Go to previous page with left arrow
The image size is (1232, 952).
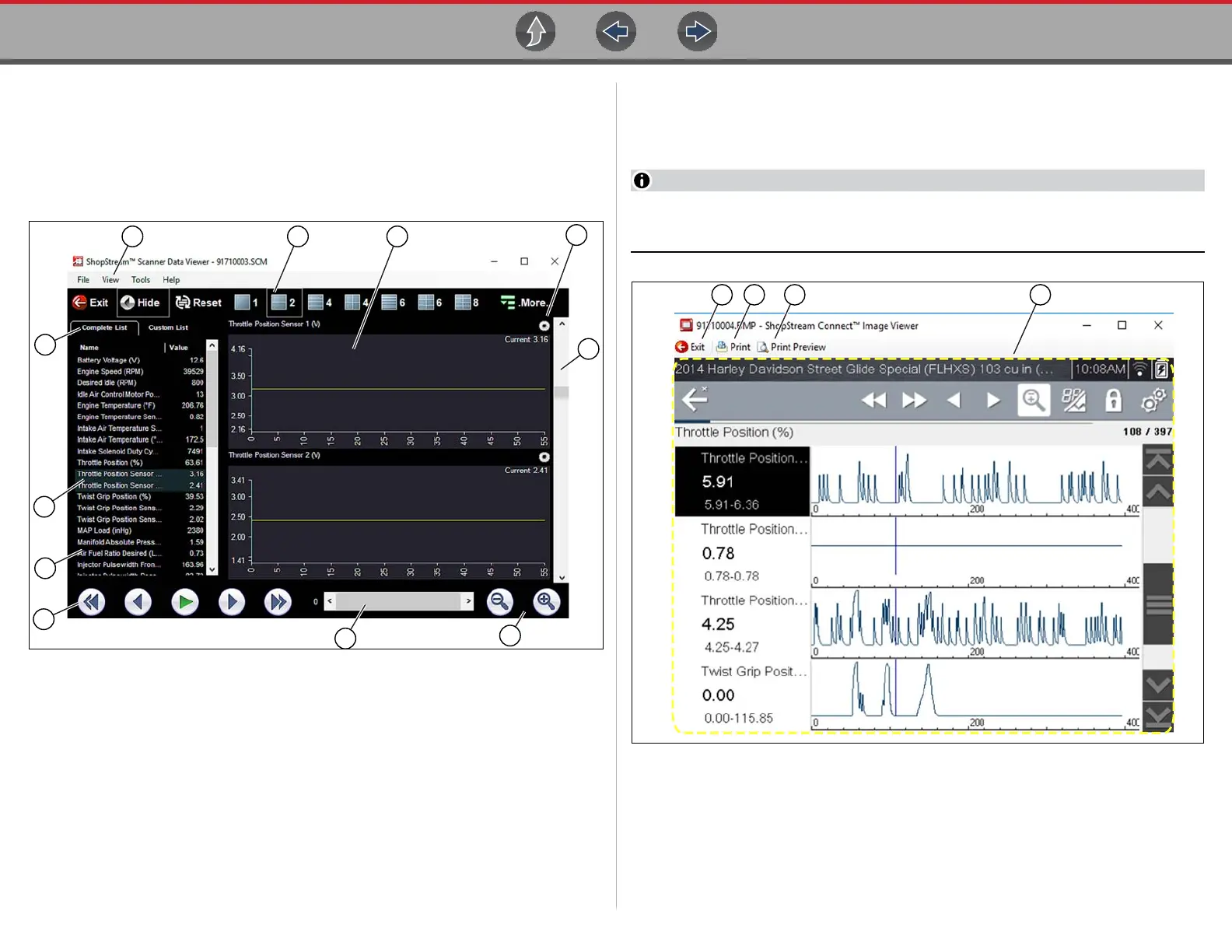616,32
